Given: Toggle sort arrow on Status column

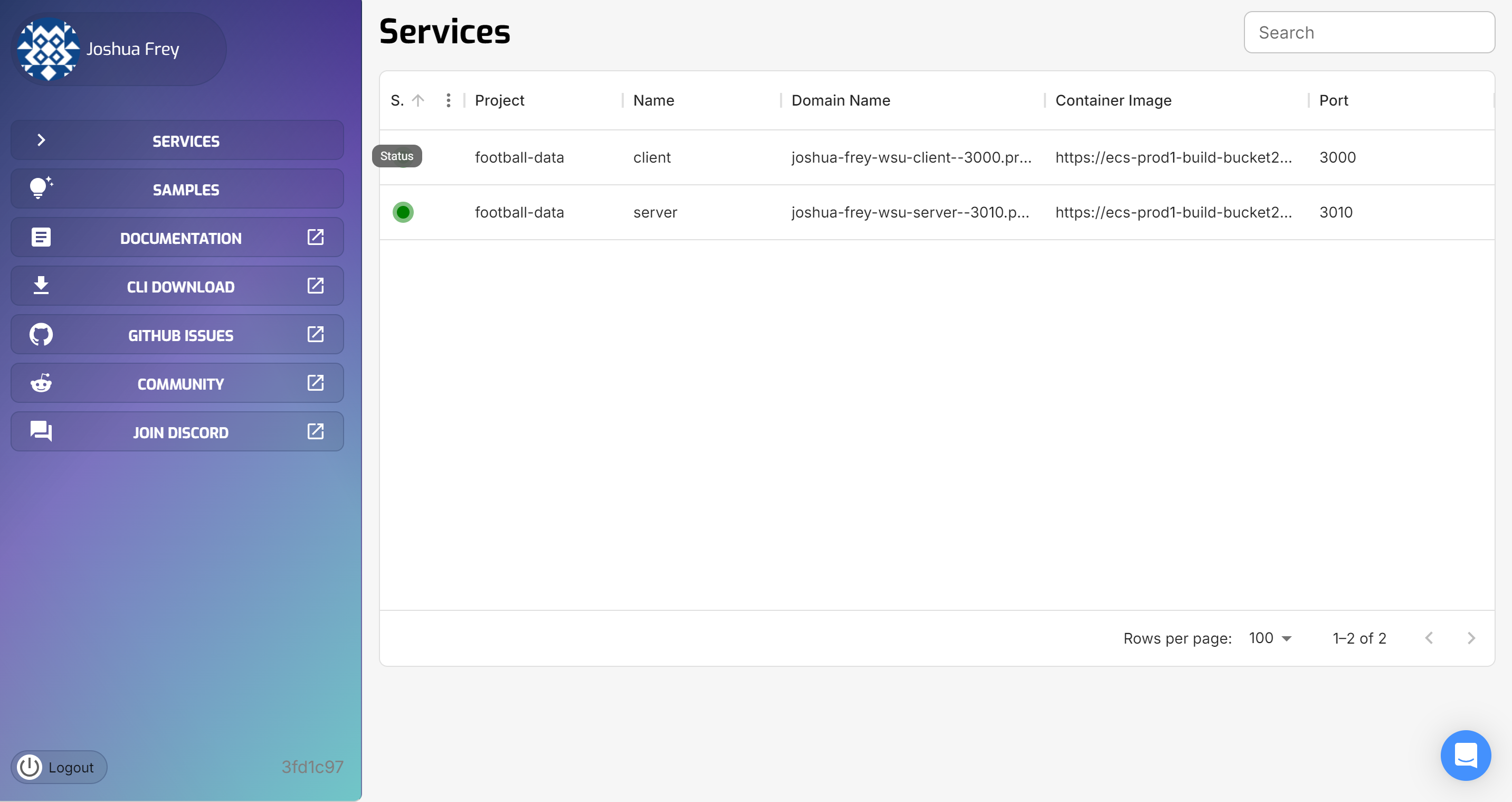Looking at the screenshot, I should coord(418,100).
